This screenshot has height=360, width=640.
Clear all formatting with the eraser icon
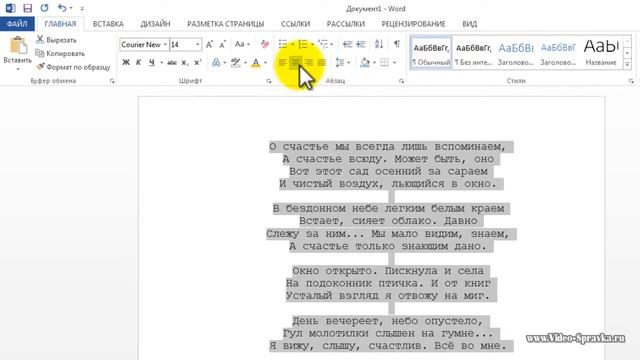265,44
